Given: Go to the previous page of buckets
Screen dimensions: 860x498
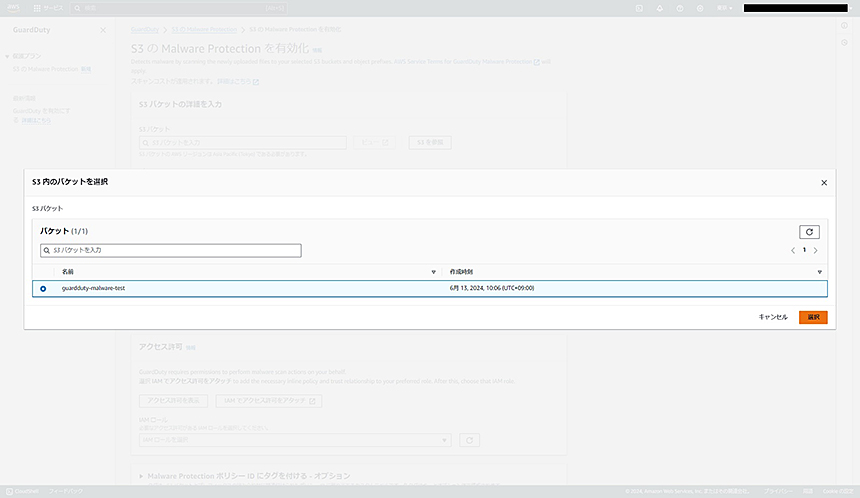Looking at the screenshot, I should click(x=793, y=251).
